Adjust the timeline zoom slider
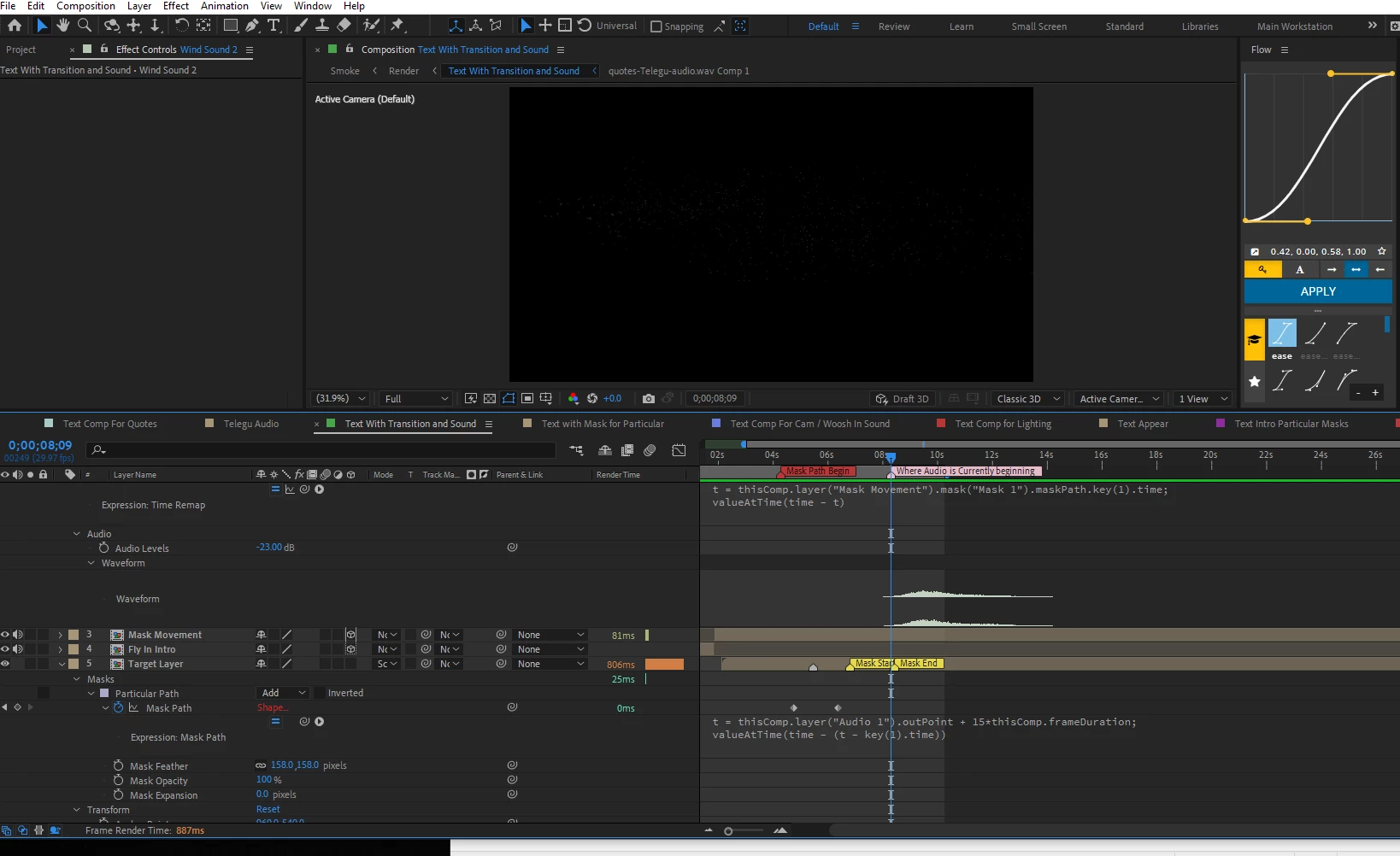Viewport: 1400px width, 856px height. (x=728, y=830)
